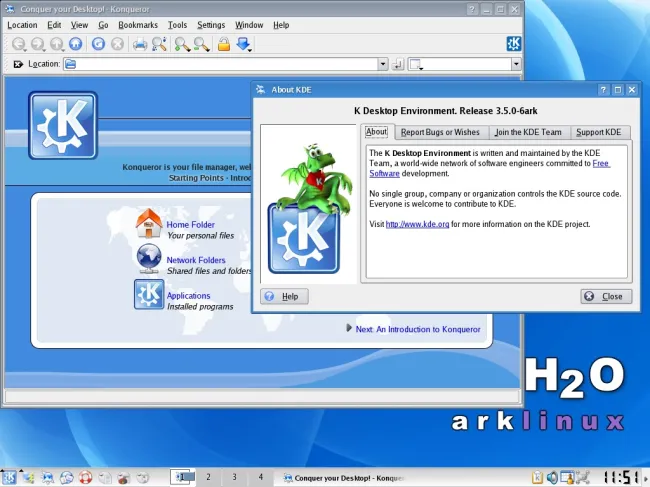Image resolution: width=650 pixels, height=487 pixels.
Task: Open the K Menu in the panel
Action: (x=9, y=477)
